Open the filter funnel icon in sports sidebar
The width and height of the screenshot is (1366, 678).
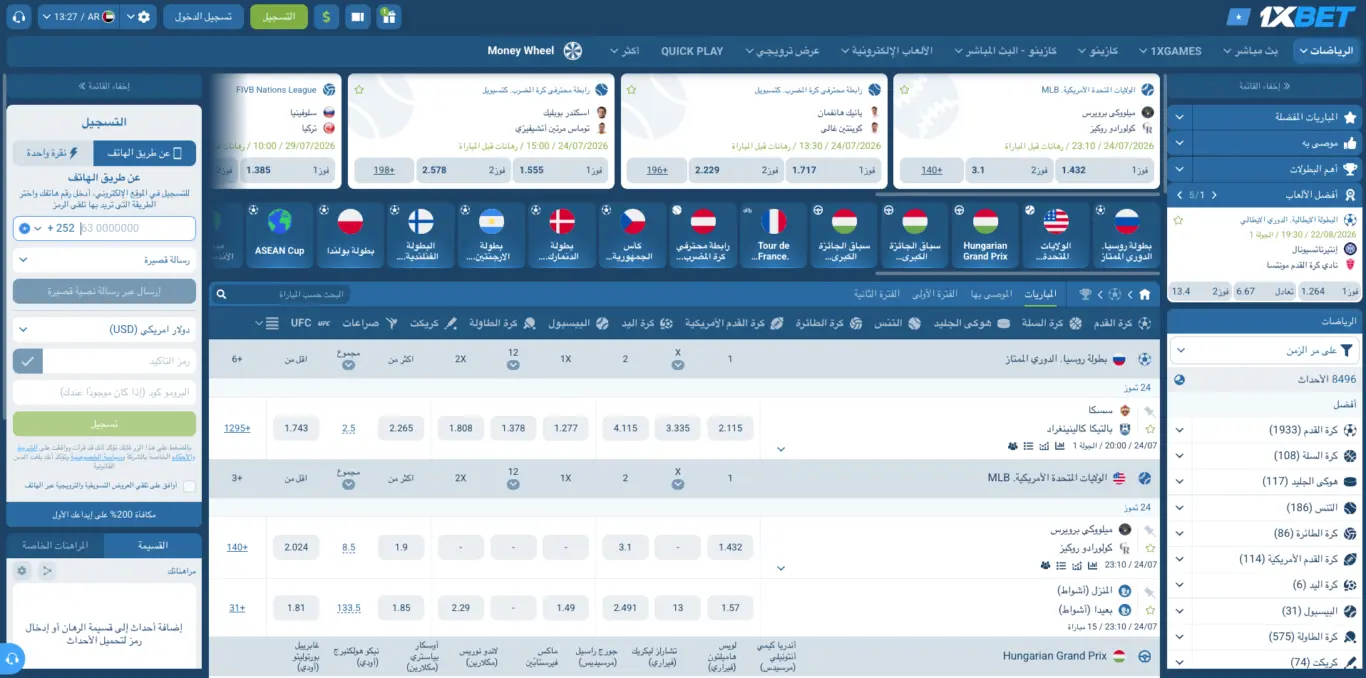tap(1346, 350)
